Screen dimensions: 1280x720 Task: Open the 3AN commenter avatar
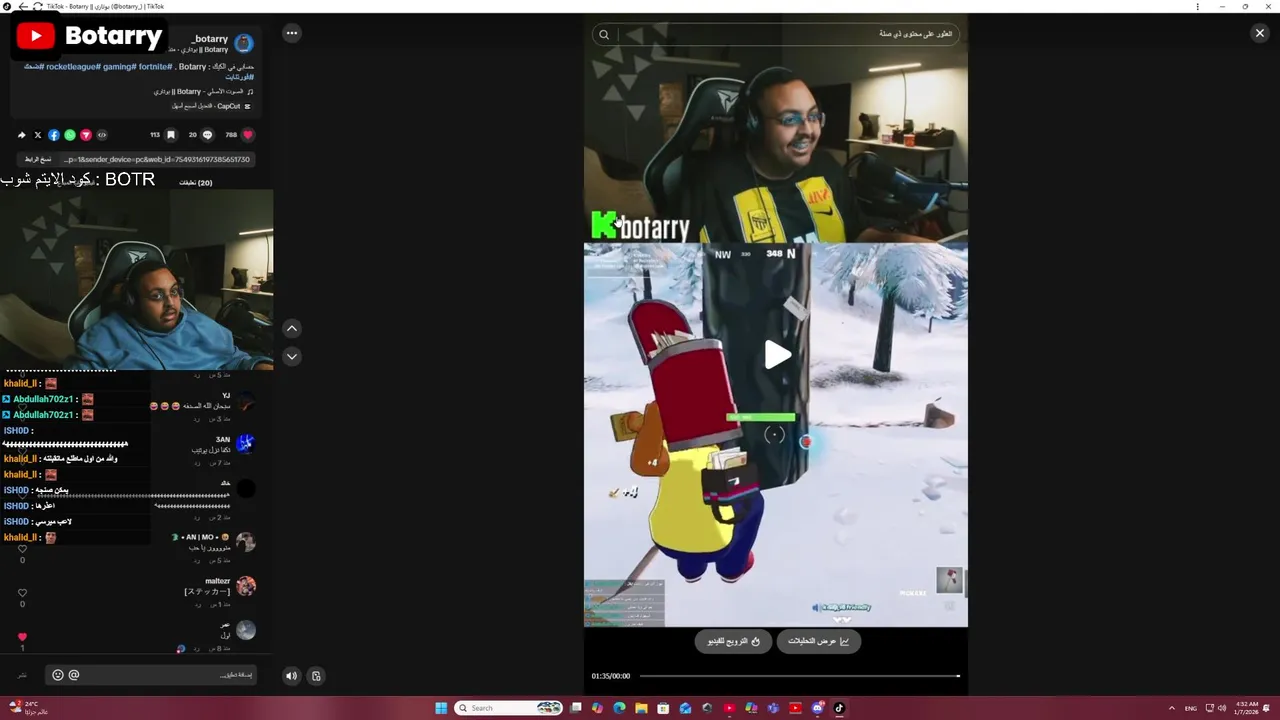tap(246, 443)
